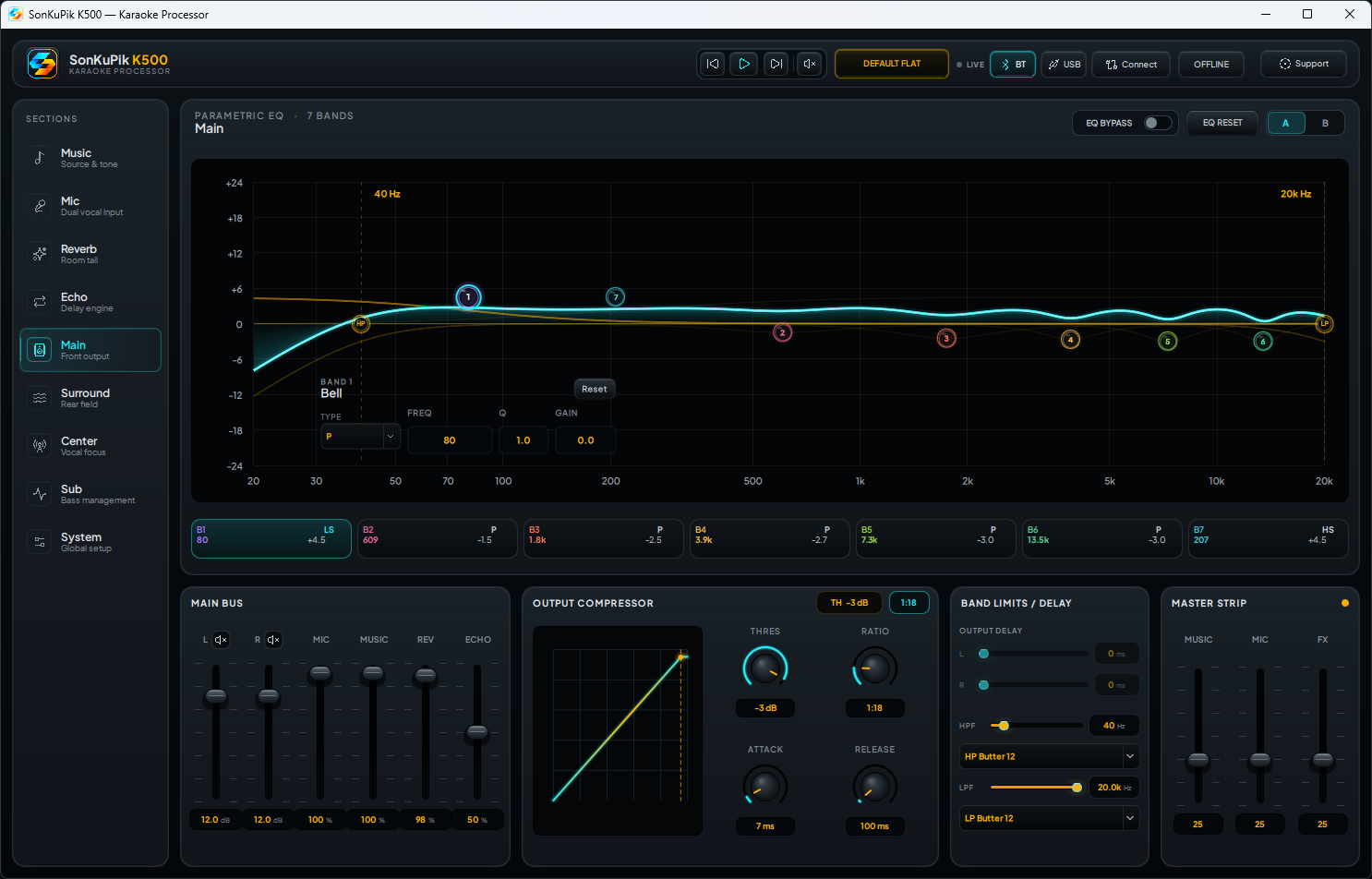Click the SonKuPik logo in the header
Screen dimensions: 1372x879
(x=42, y=64)
